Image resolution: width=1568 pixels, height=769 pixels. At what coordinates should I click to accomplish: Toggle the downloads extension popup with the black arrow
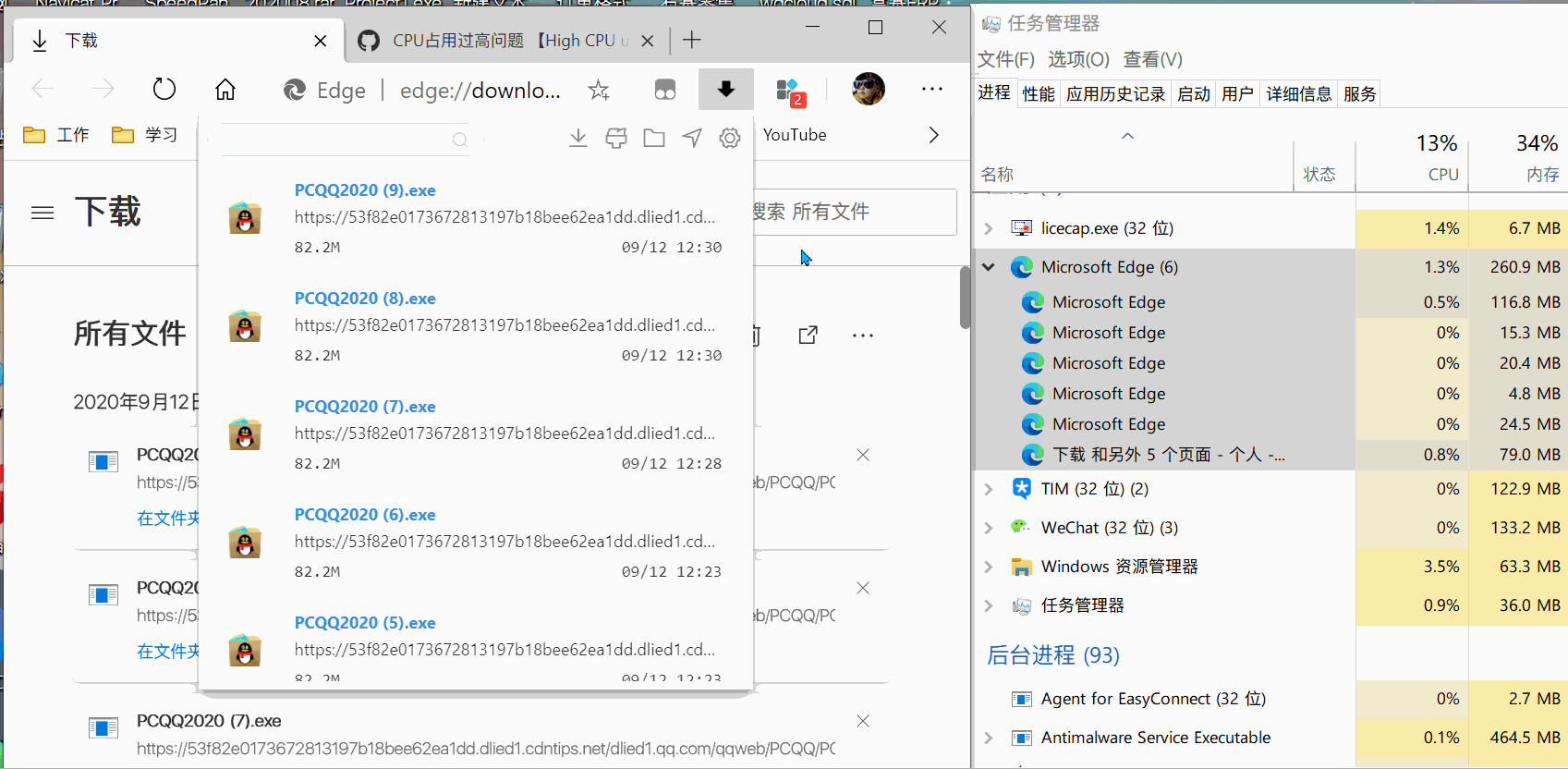click(x=726, y=89)
